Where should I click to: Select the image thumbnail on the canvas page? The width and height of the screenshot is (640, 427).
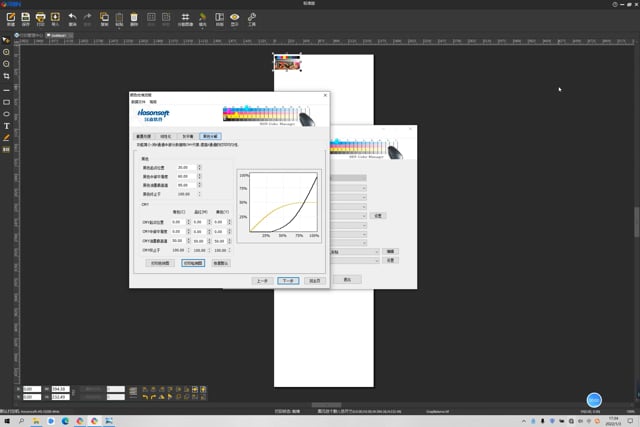[287, 62]
